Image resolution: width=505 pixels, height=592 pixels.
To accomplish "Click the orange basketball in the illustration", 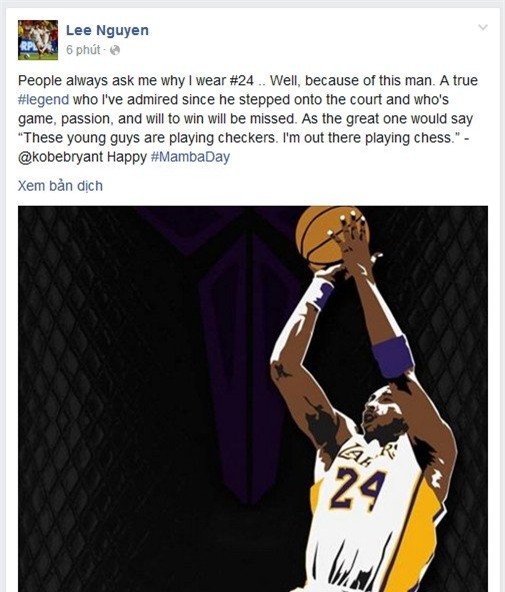I will [325, 236].
